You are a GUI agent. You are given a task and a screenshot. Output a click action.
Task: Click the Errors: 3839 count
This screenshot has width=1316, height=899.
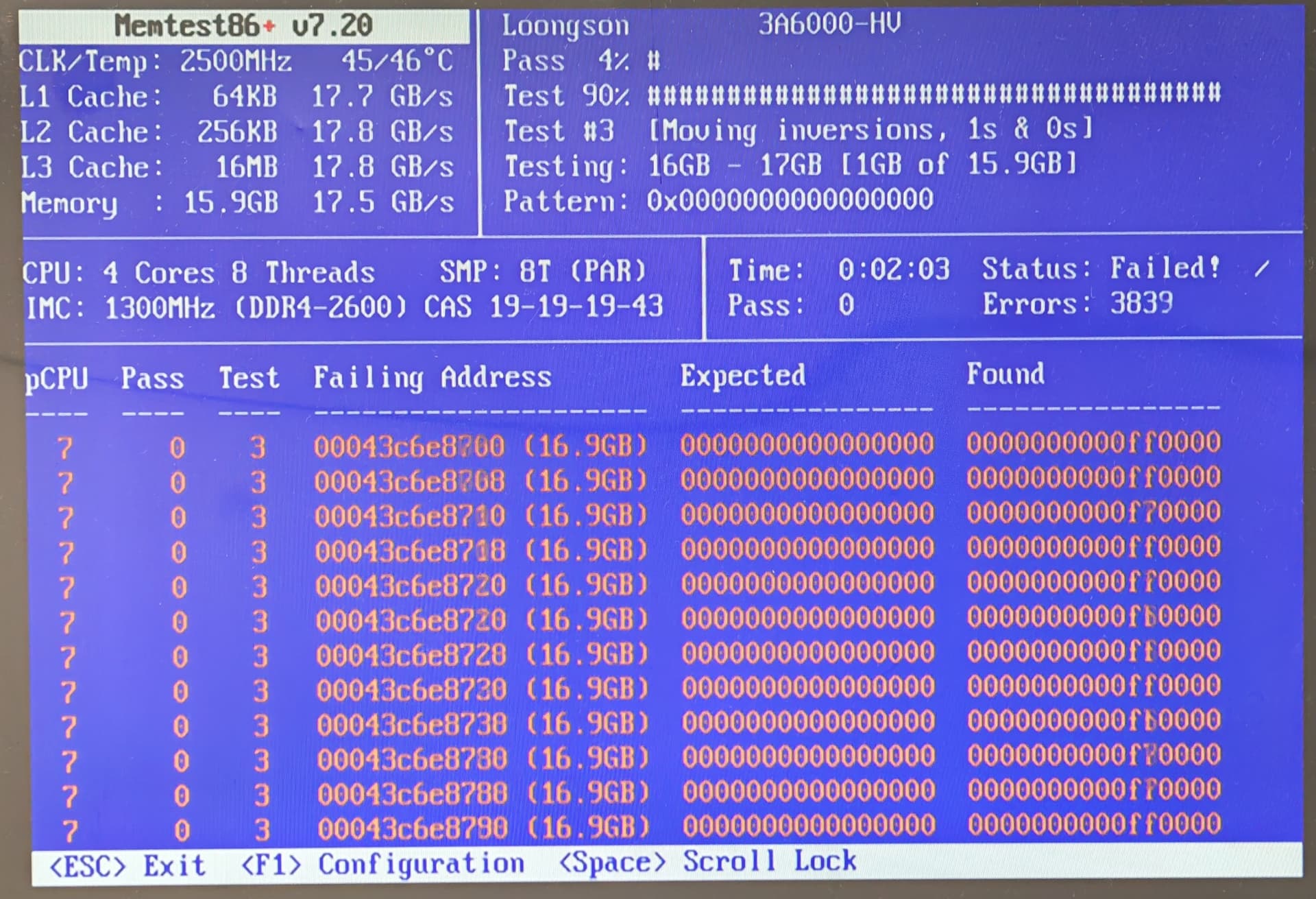1077,303
